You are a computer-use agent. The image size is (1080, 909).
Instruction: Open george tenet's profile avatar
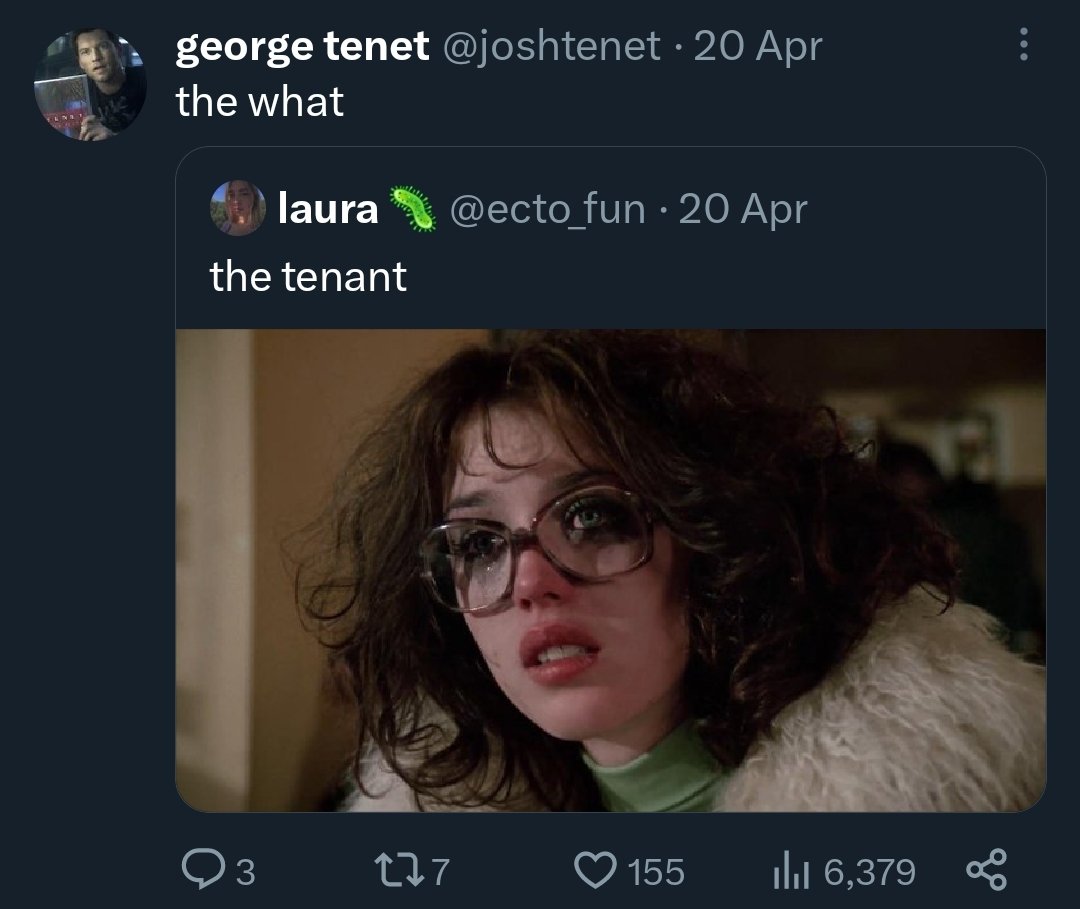coord(90,85)
